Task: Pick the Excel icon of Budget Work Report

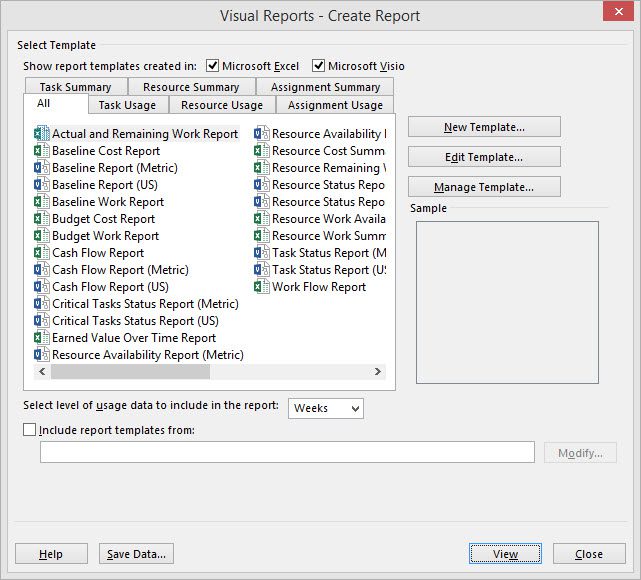Action: (42, 236)
